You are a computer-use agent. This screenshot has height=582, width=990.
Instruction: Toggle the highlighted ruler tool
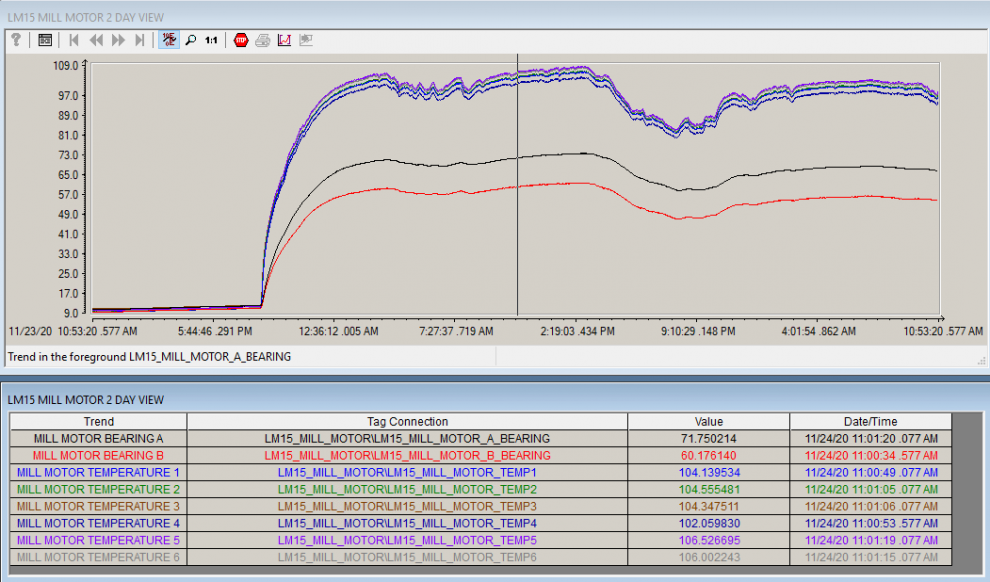point(169,40)
